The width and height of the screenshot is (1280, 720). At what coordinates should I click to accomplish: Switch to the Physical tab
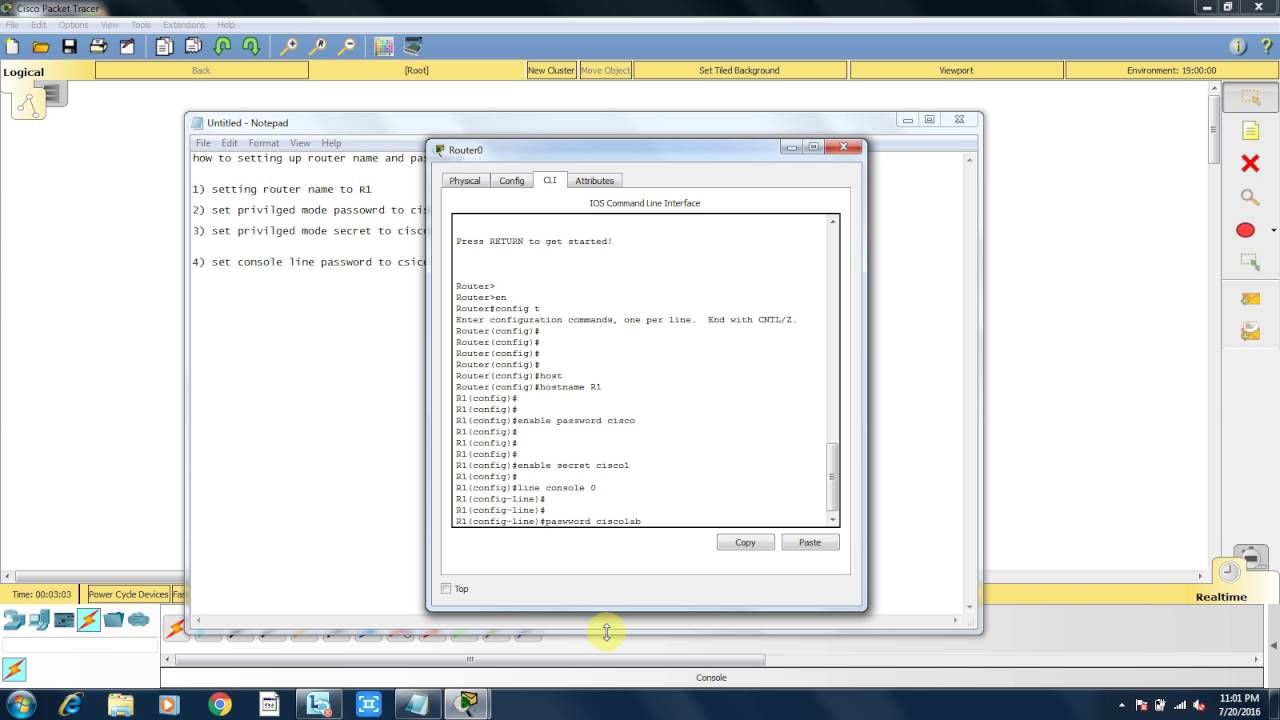(464, 181)
